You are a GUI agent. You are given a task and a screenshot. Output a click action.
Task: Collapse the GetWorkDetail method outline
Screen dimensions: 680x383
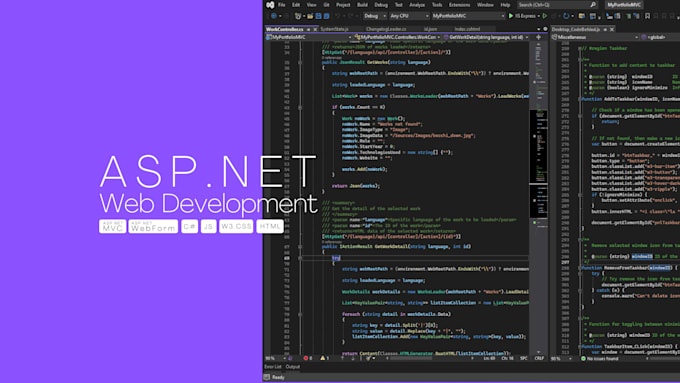(x=300, y=246)
